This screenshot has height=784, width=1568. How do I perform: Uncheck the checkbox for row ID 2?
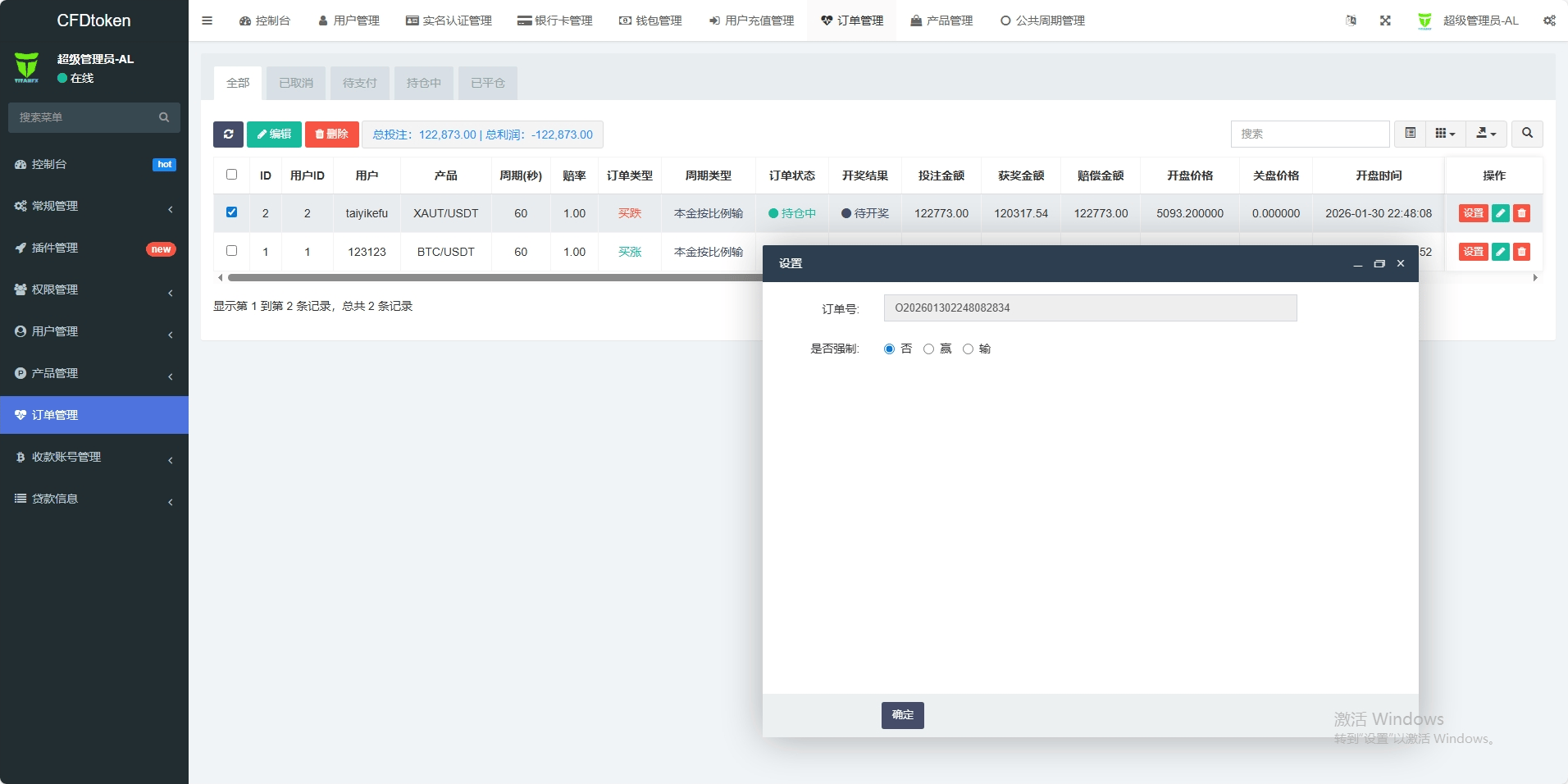(231, 212)
